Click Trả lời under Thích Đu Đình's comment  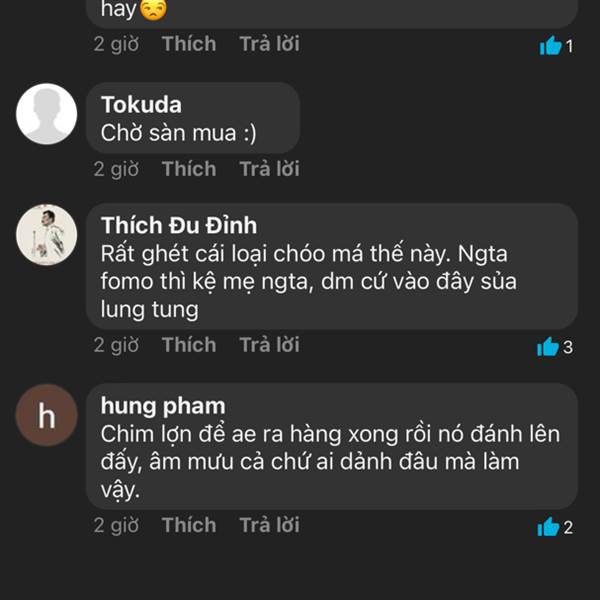click(269, 345)
